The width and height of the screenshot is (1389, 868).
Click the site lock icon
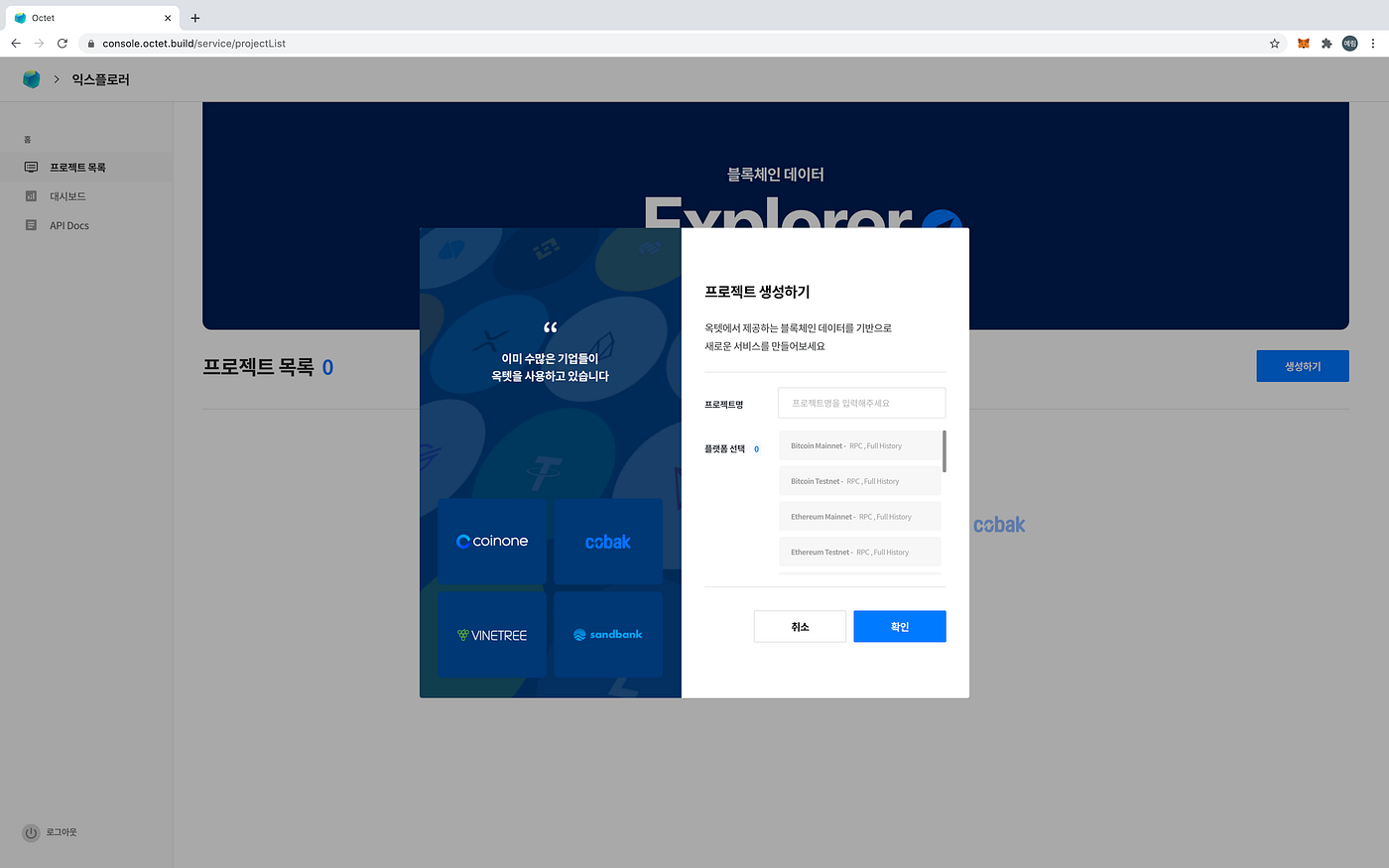(90, 44)
